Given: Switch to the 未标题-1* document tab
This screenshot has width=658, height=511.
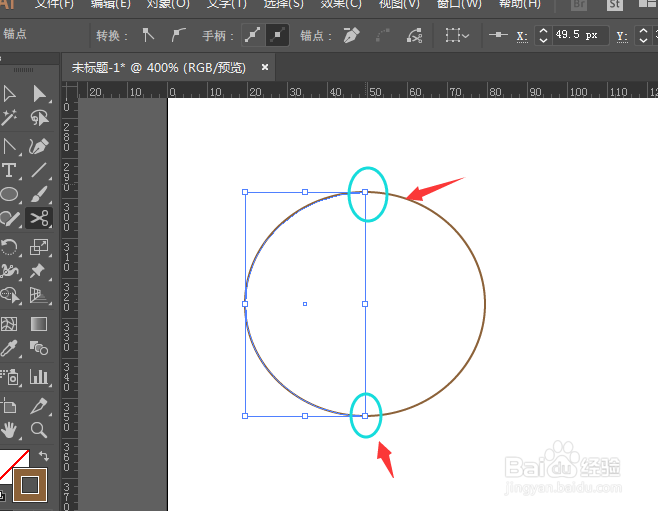Looking at the screenshot, I should 159,68.
